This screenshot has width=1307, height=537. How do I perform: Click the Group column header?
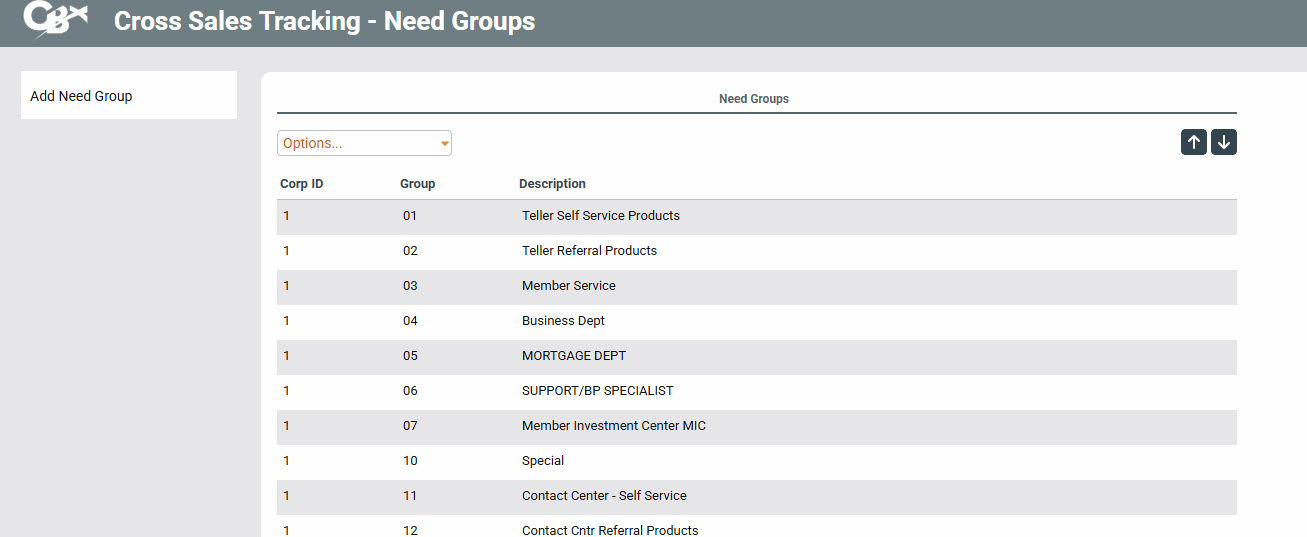(x=417, y=184)
